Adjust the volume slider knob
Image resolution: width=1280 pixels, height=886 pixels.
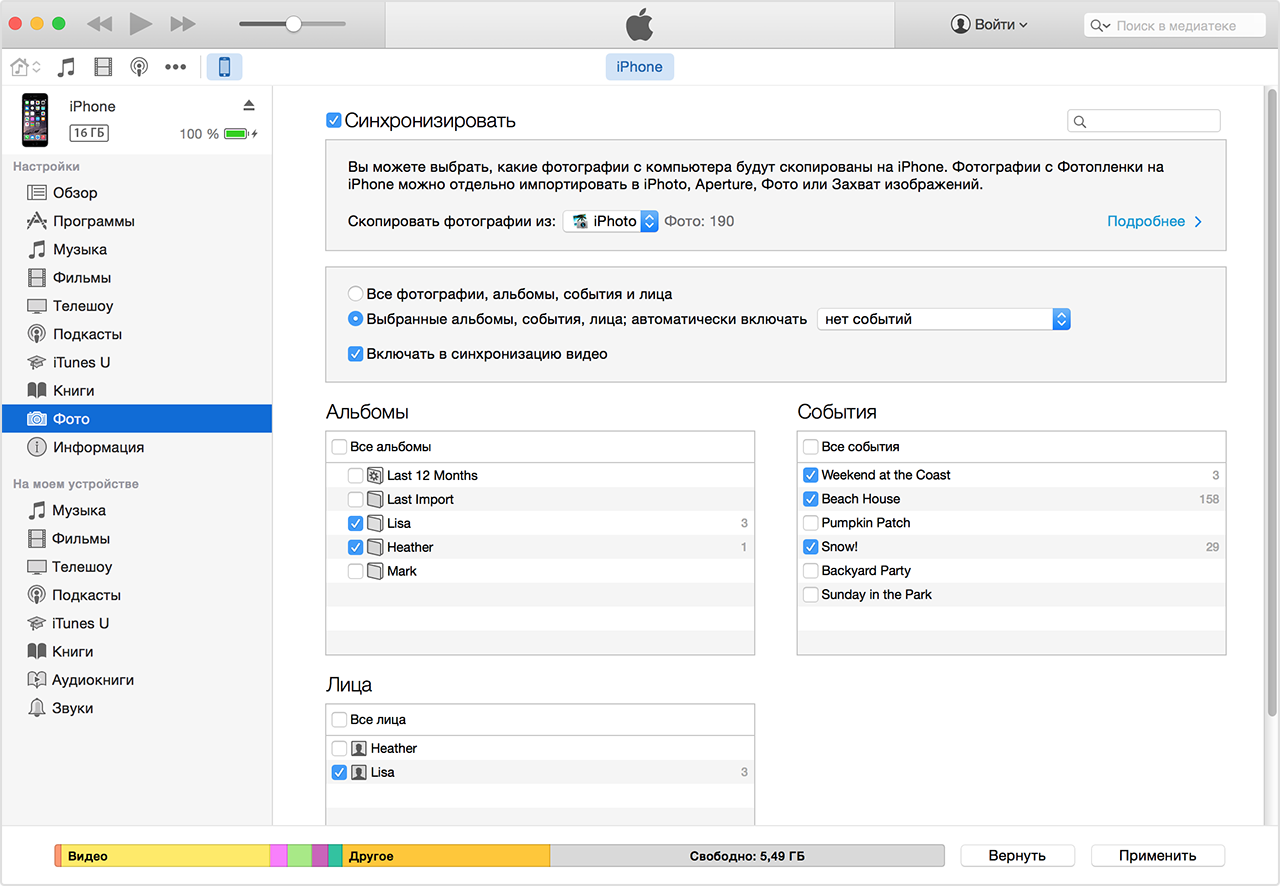(293, 24)
